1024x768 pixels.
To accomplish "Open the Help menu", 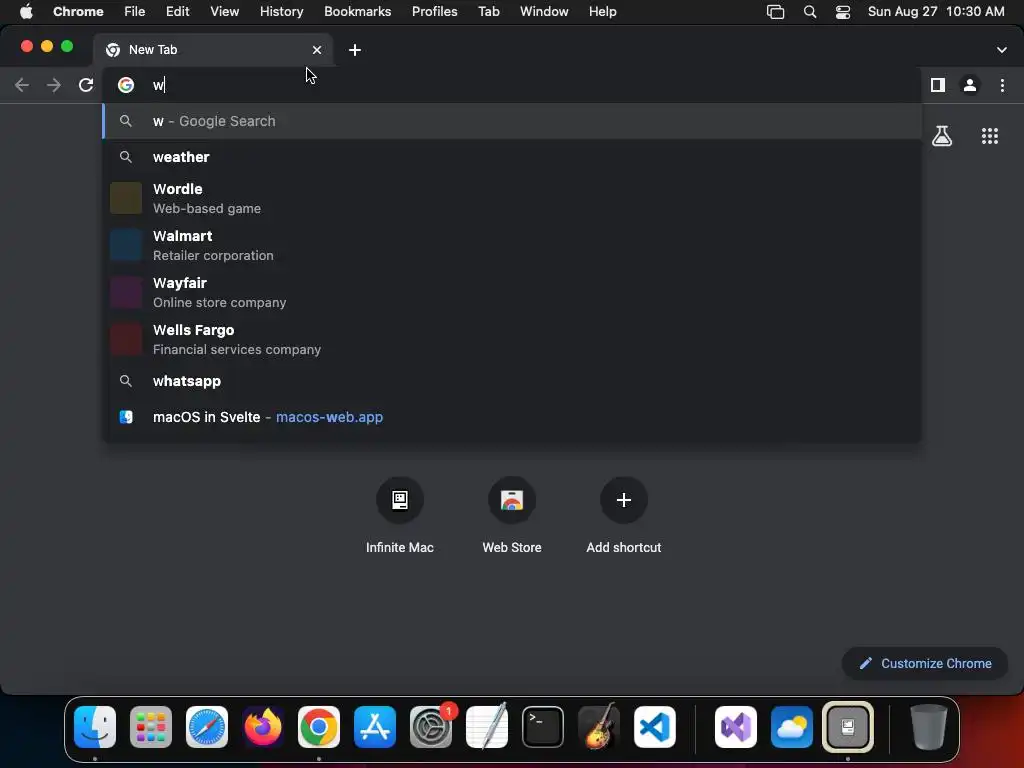I will pos(602,11).
